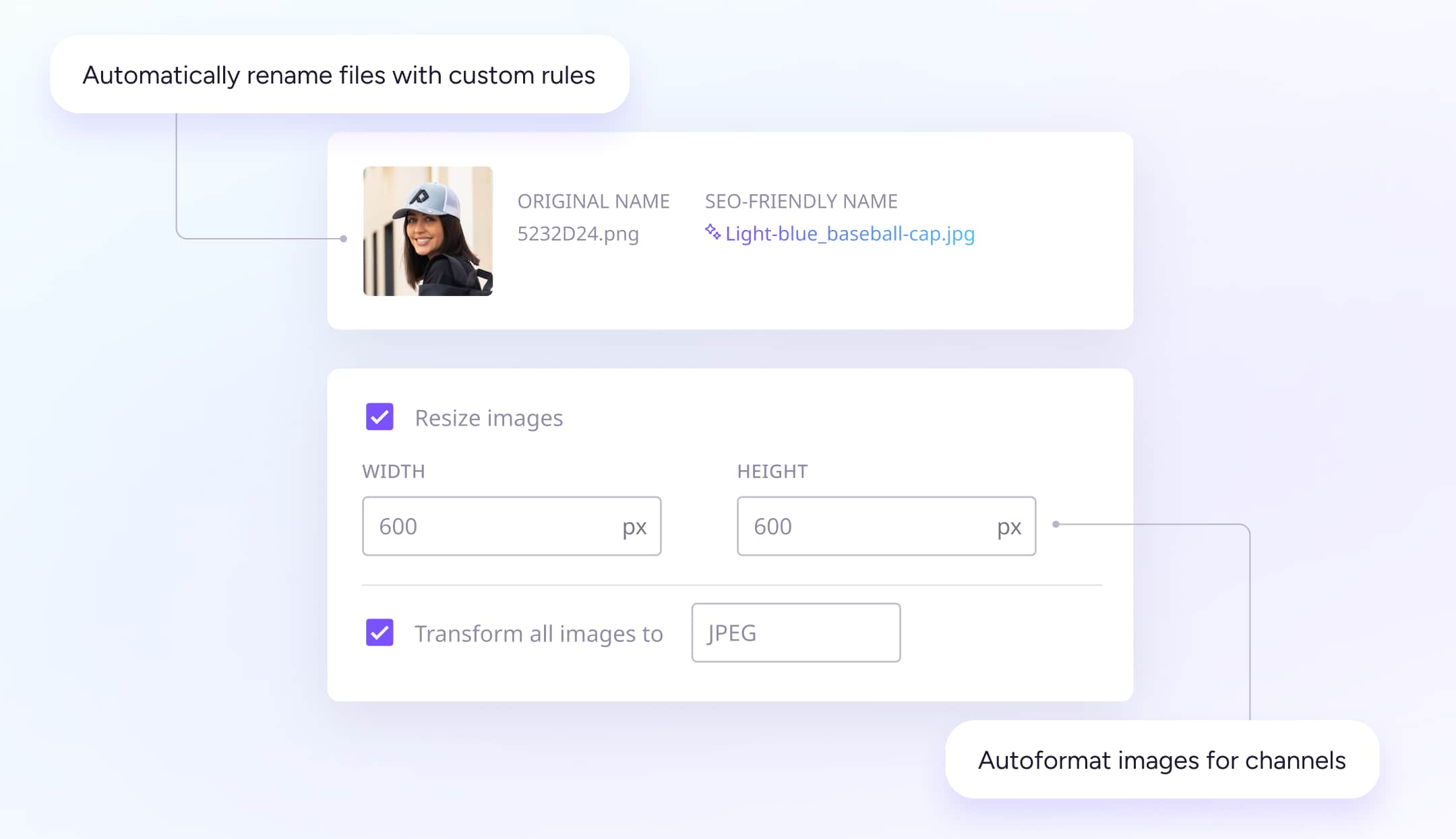Image resolution: width=1456 pixels, height=839 pixels.
Task: Click connector dot next to Height field
Action: point(1056,524)
